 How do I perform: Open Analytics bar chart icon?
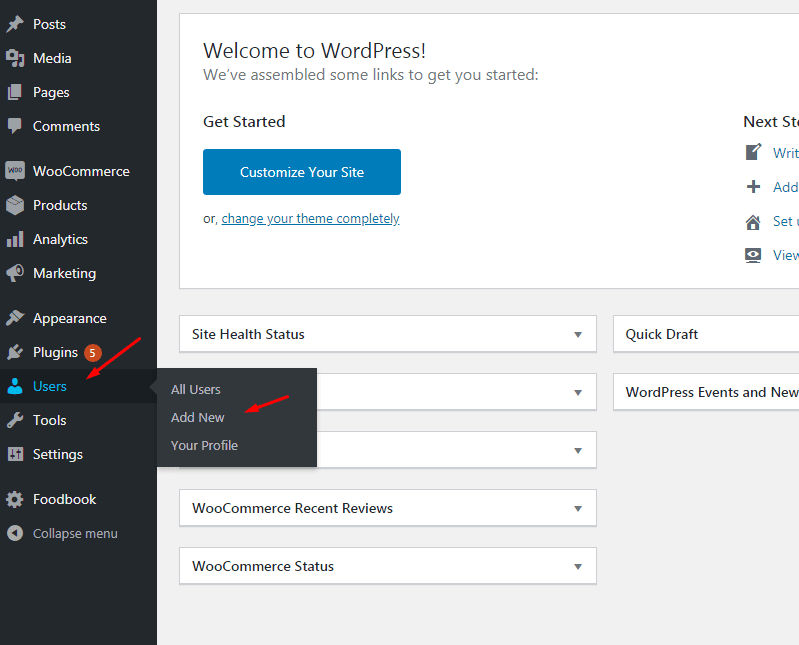click(x=15, y=239)
